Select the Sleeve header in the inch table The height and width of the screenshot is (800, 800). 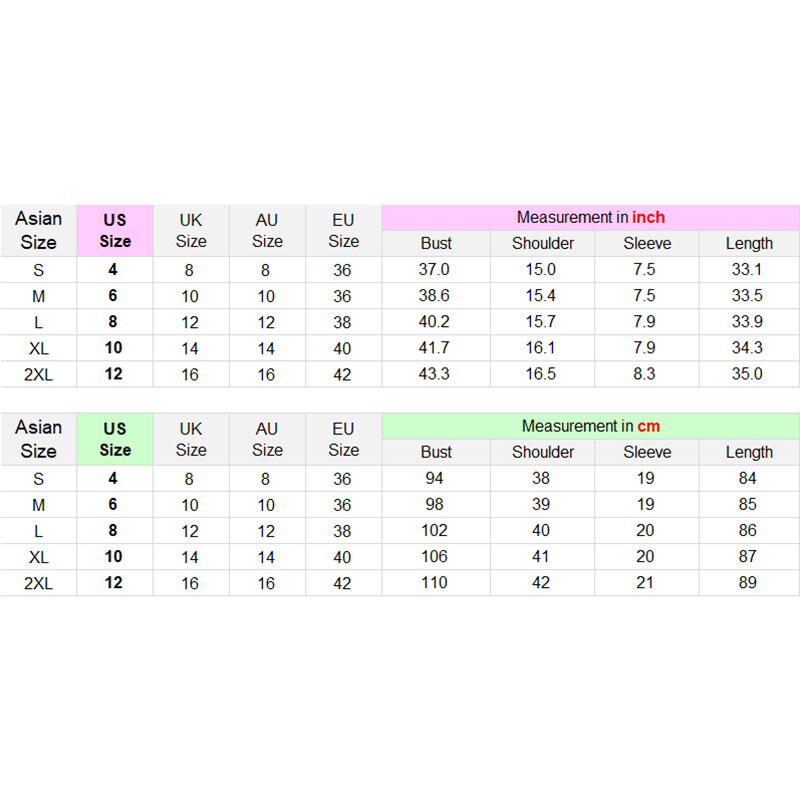pyautogui.click(x=647, y=243)
